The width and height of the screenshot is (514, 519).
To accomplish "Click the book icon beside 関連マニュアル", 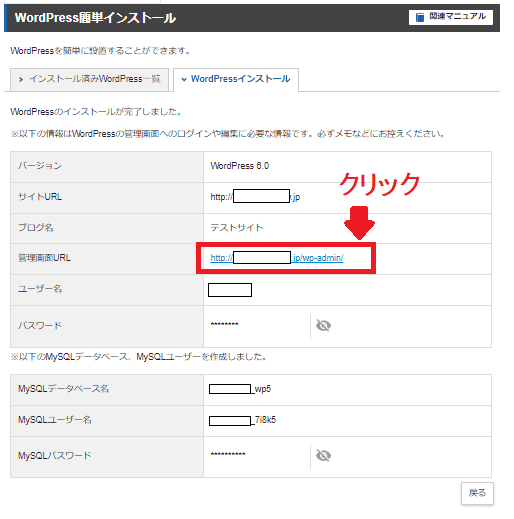I will click(x=420, y=17).
